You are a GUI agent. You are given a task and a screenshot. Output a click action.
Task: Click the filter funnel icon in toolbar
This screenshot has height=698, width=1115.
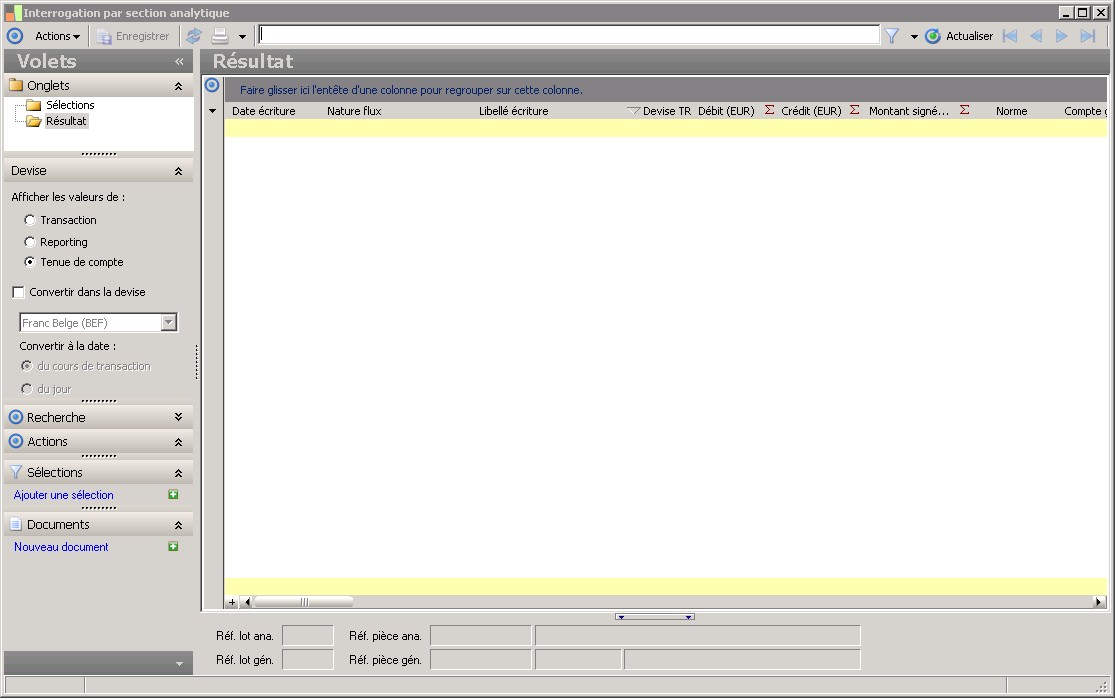tap(892, 36)
